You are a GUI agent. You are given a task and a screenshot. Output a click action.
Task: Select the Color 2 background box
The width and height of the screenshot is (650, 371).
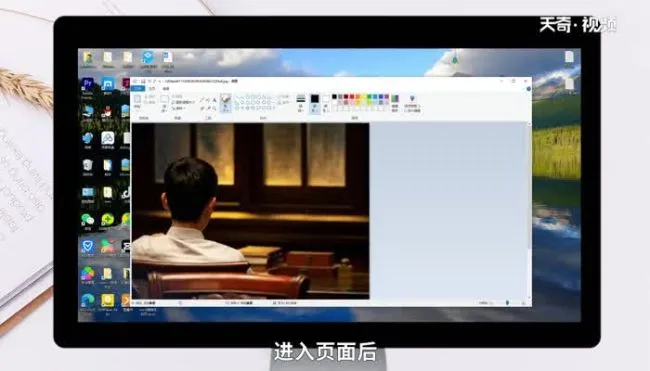coord(325,104)
